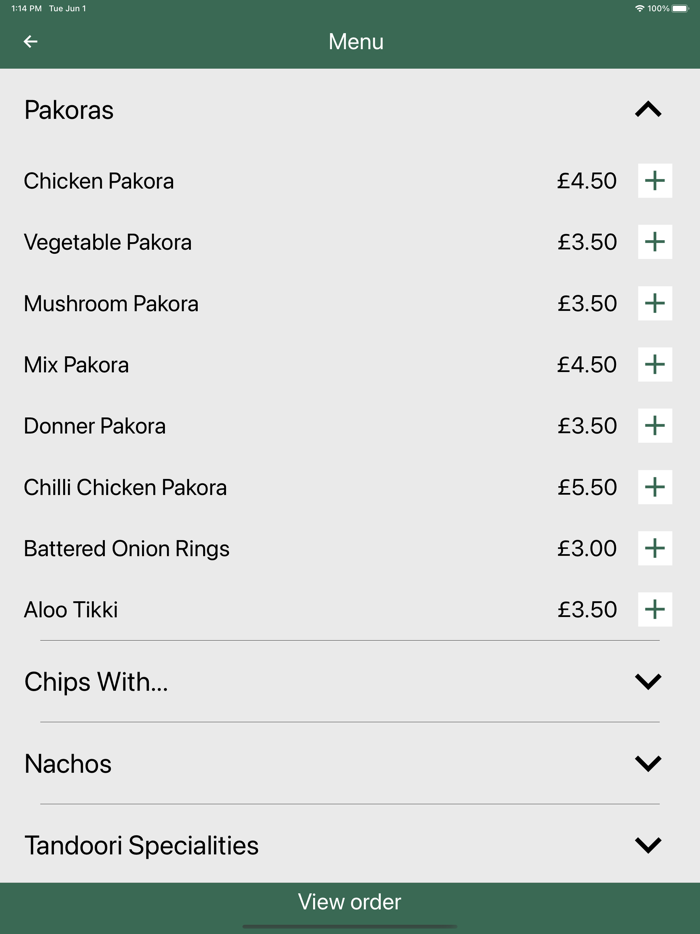The width and height of the screenshot is (700, 934).
Task: Select the Chicken Pakora menu item
Action: (98, 181)
